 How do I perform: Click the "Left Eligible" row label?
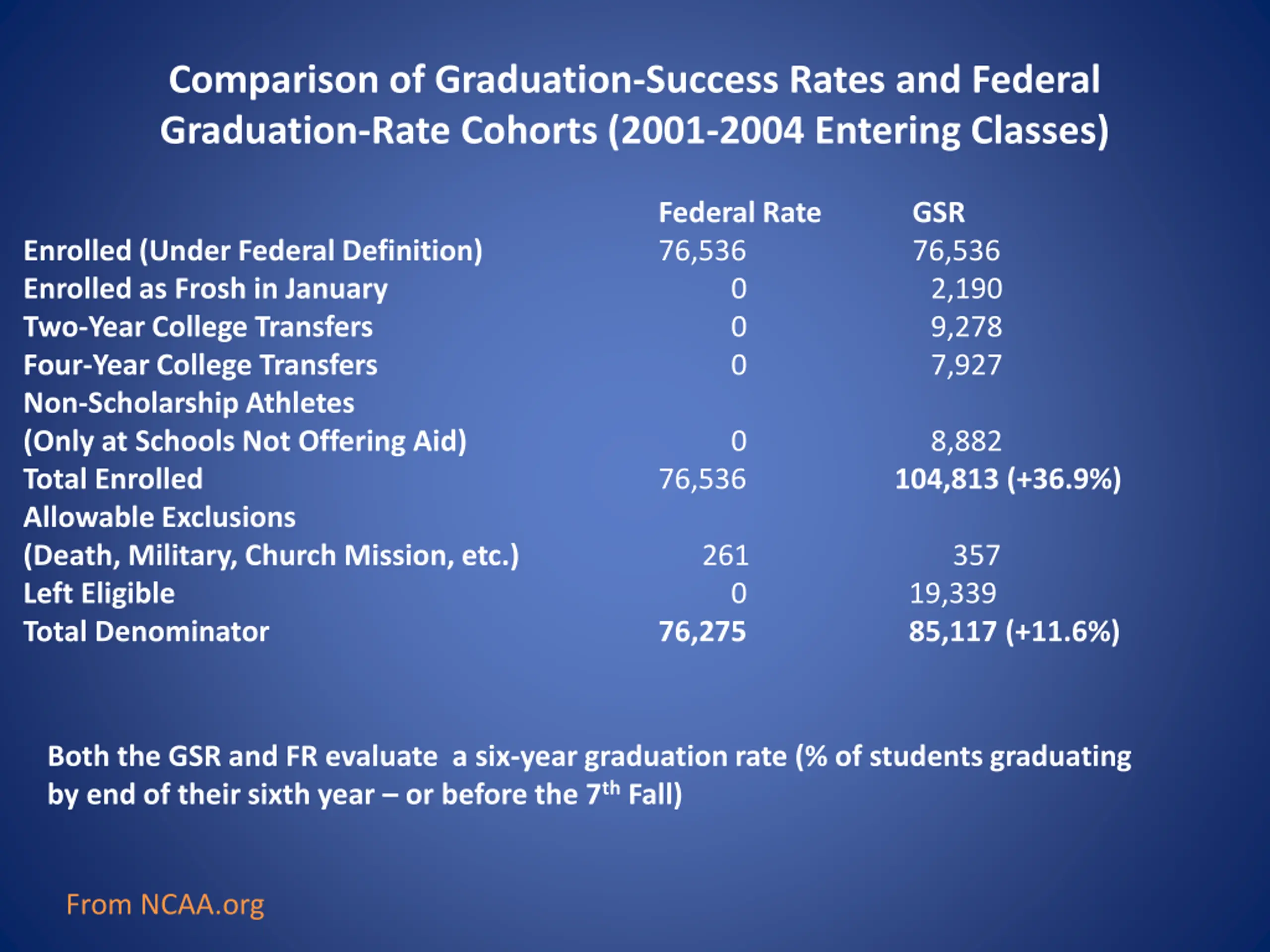pyautogui.click(x=99, y=593)
